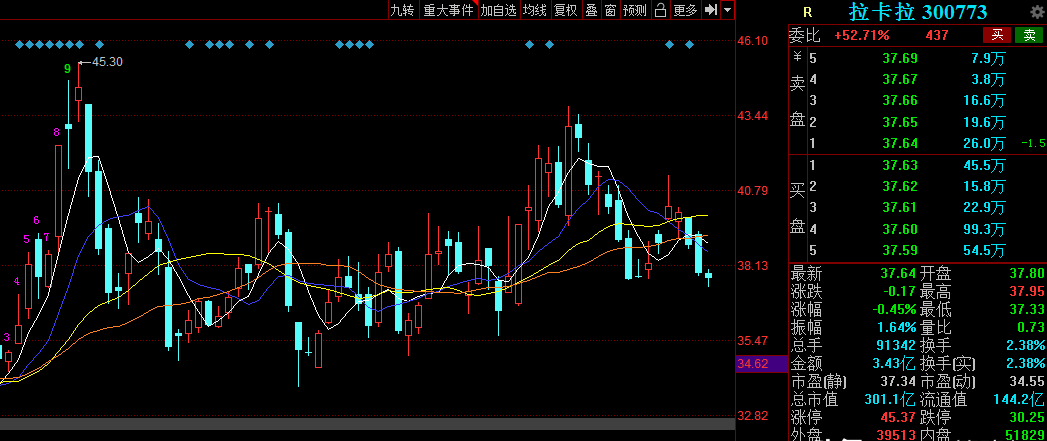
Task: Expand the 重大事件 major events menu
Action: pyautogui.click(x=447, y=10)
